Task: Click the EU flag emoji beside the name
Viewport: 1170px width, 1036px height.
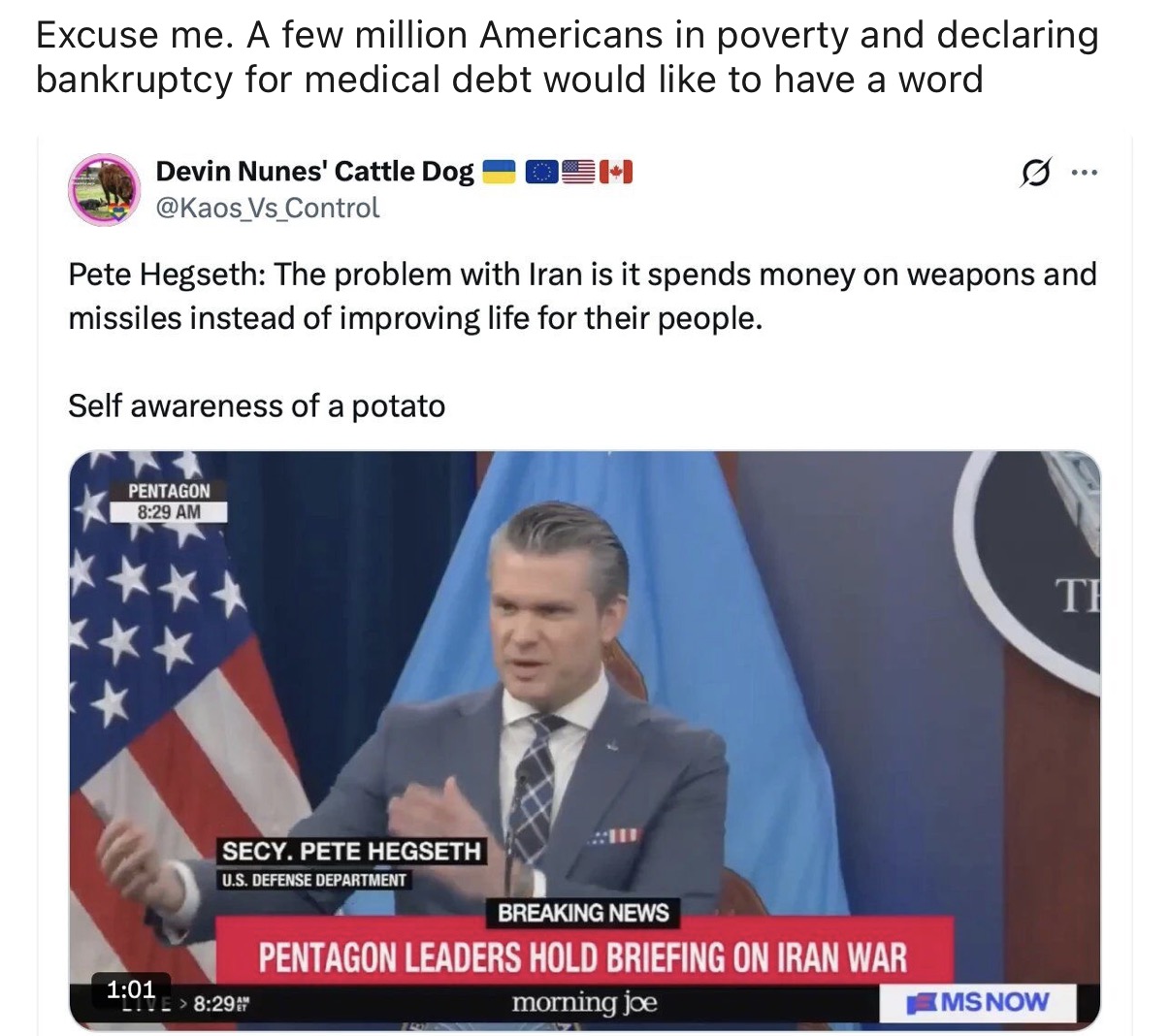Action: point(542,173)
